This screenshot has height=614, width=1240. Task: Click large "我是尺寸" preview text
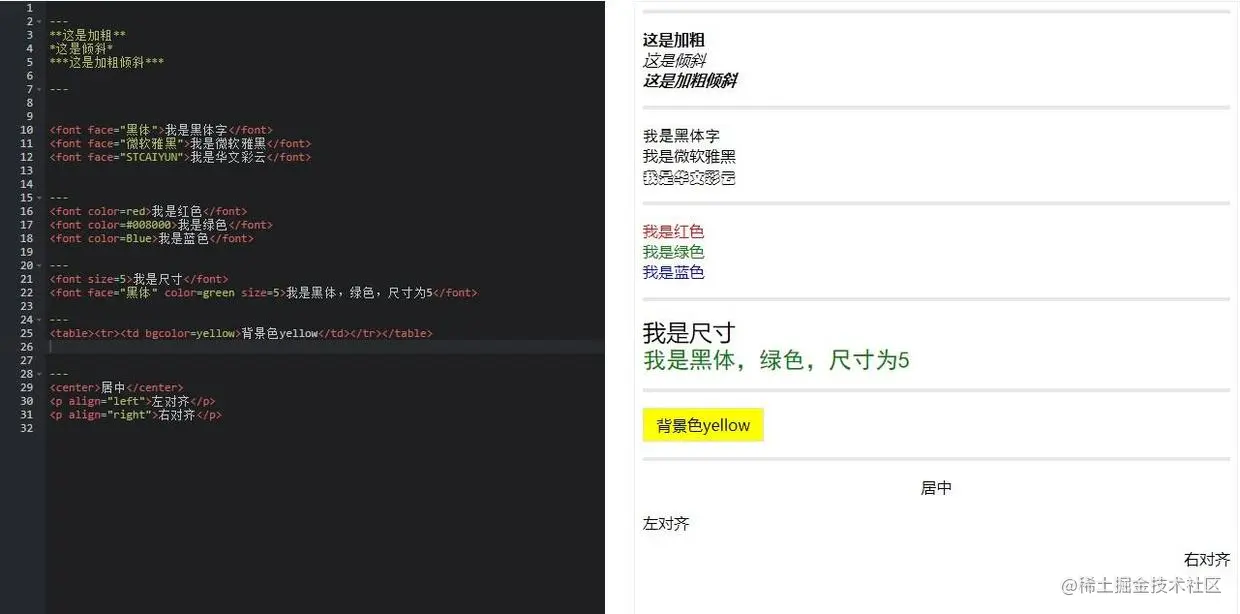689,333
